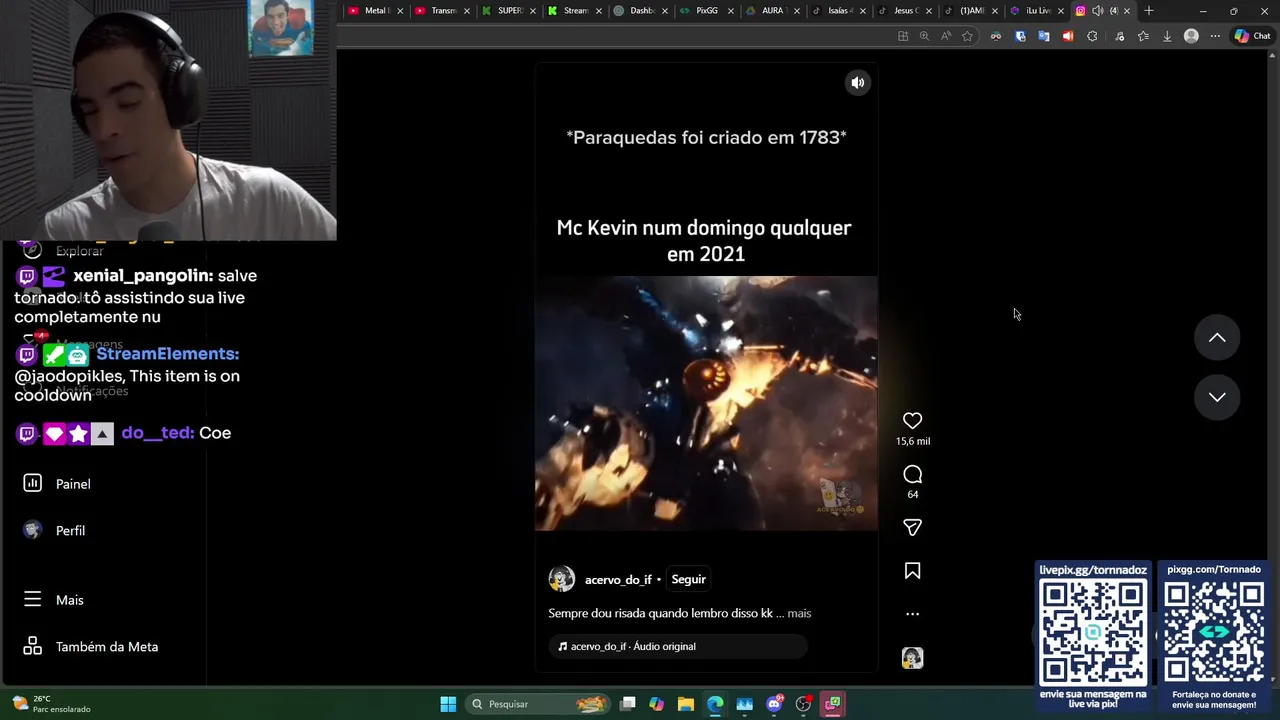Open browser downloads with the arrow icon
The image size is (1280, 720).
coord(1167,36)
